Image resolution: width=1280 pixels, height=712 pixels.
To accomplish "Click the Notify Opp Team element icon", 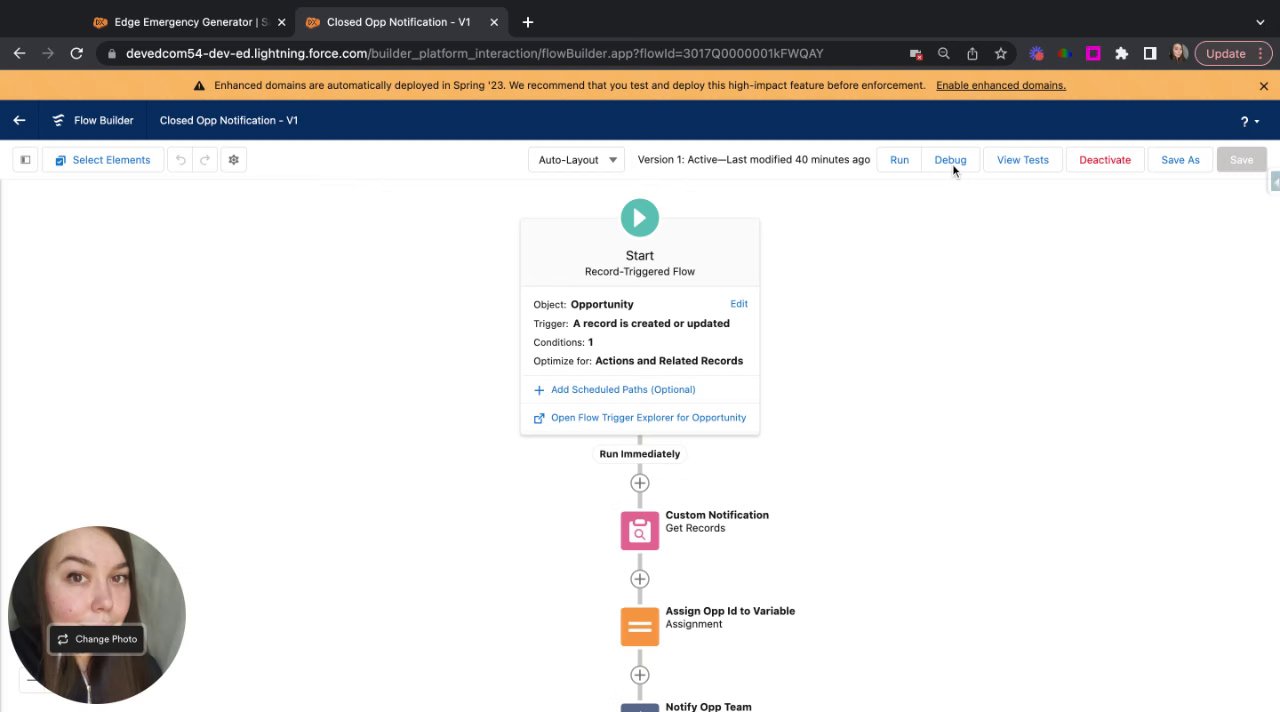I will (x=640, y=707).
